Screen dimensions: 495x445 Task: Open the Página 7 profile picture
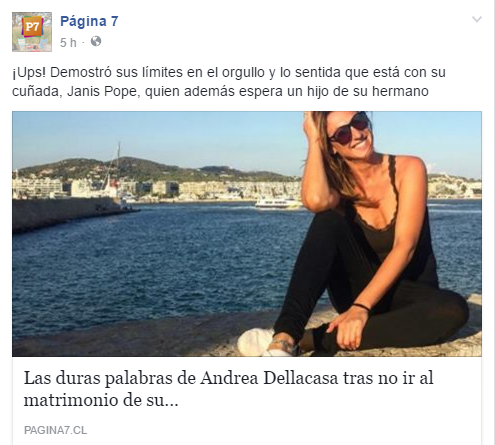click(32, 32)
